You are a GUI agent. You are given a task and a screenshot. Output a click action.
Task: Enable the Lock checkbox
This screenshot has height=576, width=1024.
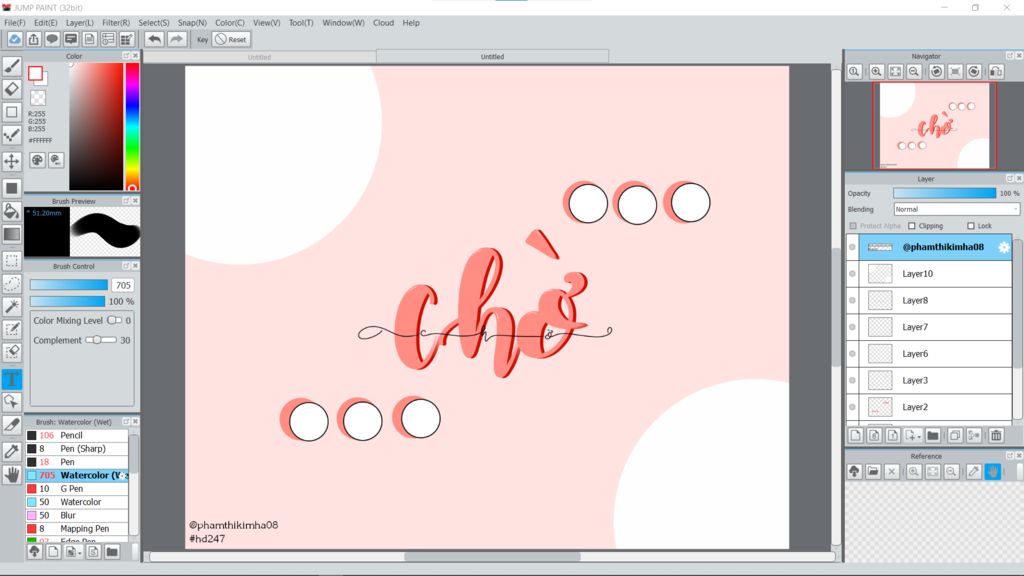[970, 226]
